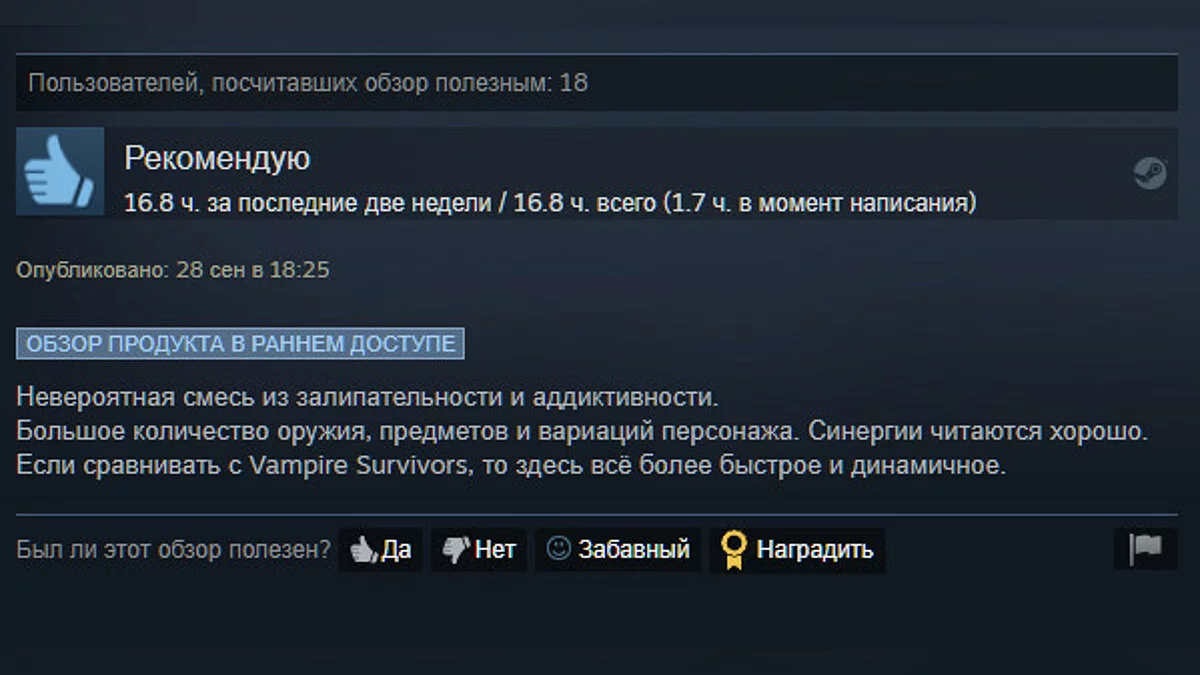
Task: Click the gold award ribbon icon
Action: 735,550
